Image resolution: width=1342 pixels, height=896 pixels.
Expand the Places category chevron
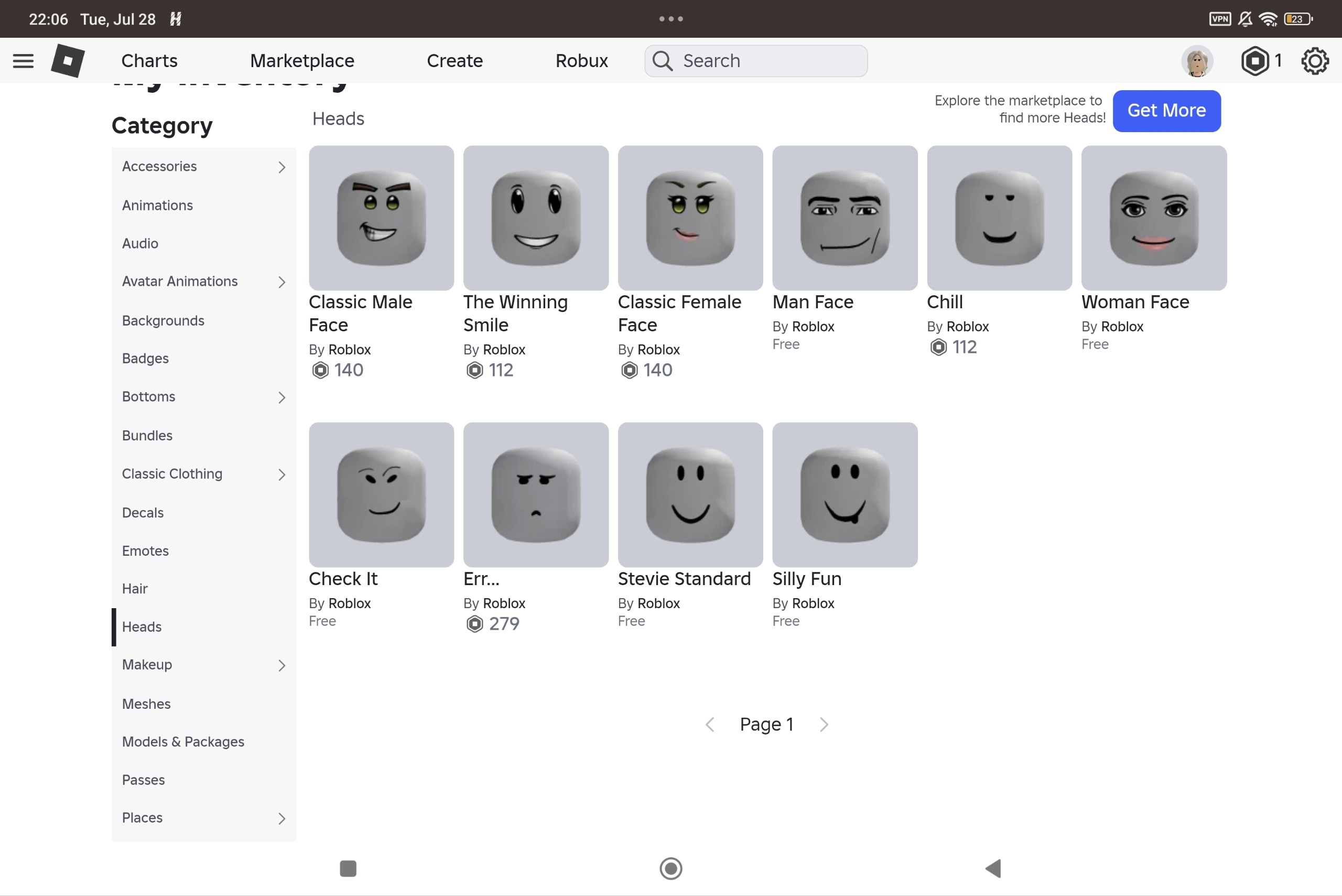[282, 818]
